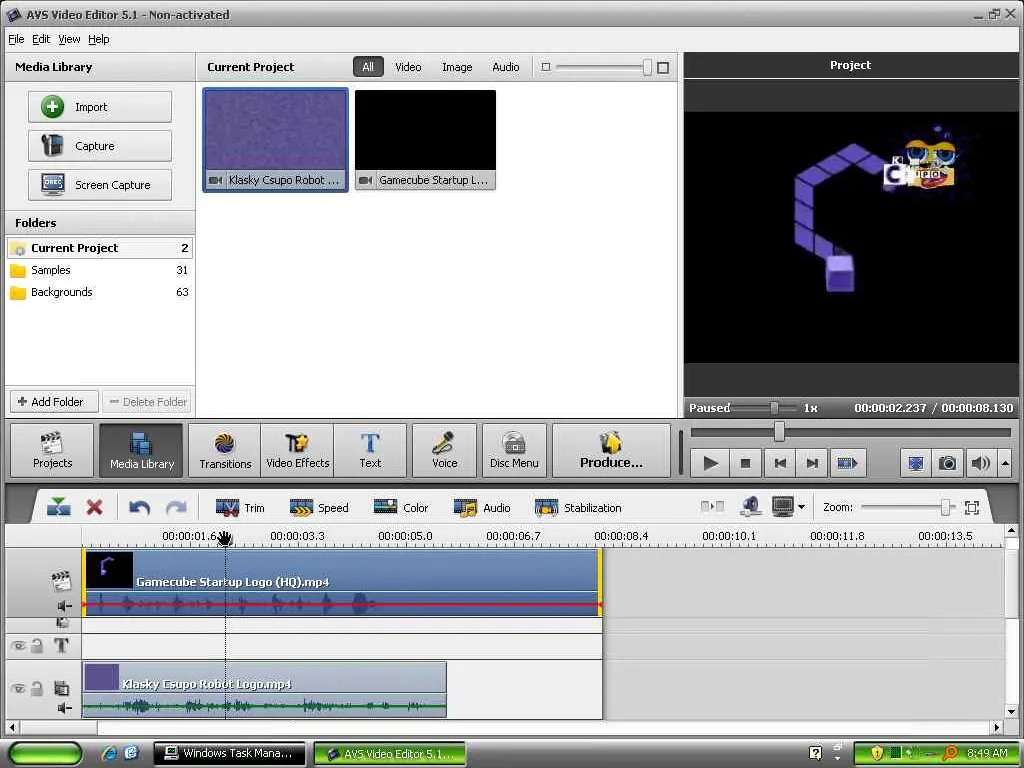Image resolution: width=1024 pixels, height=768 pixels.
Task: Stop the preview playback
Action: (x=745, y=463)
